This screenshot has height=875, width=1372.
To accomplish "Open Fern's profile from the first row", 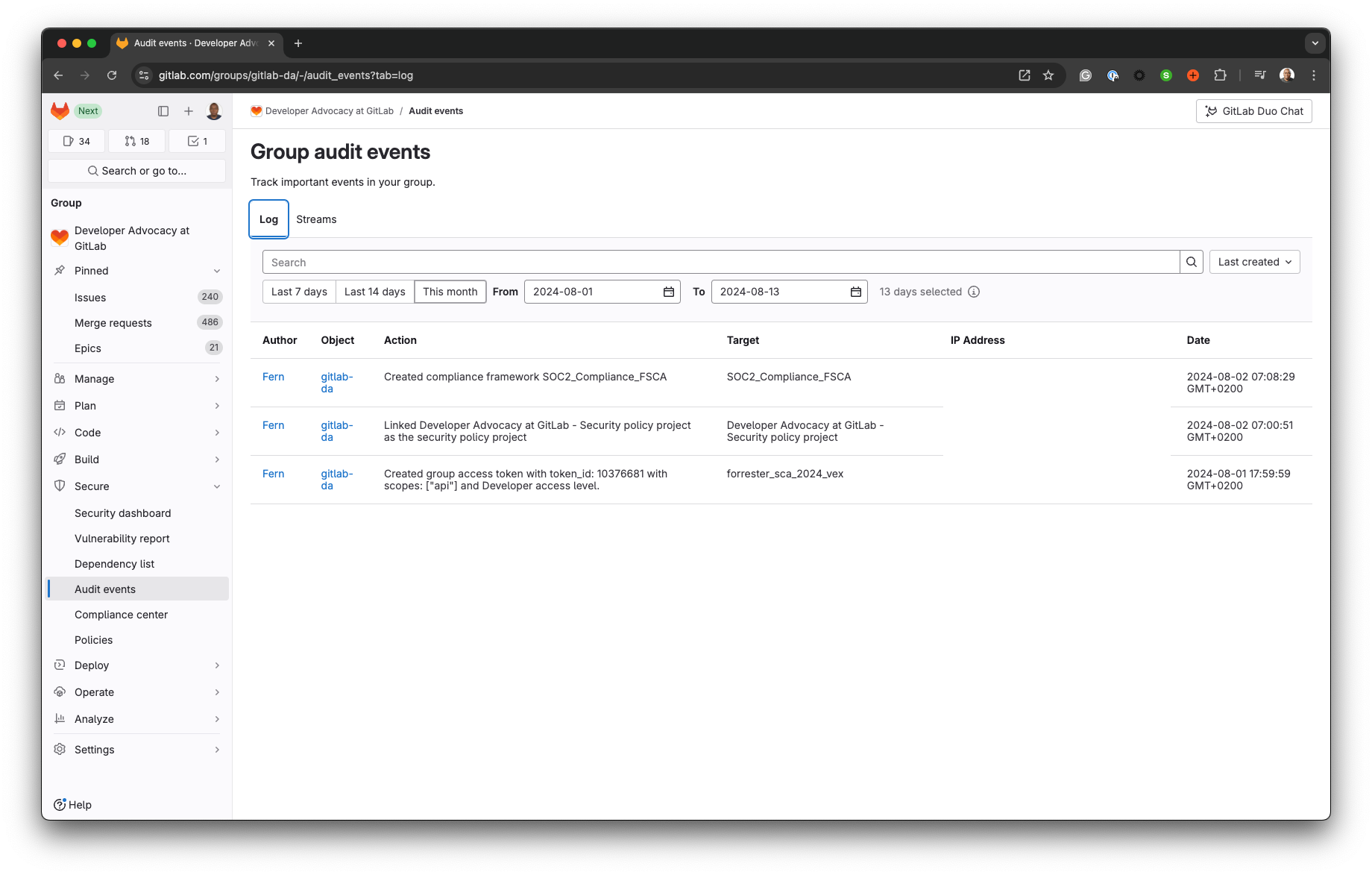I will [x=273, y=377].
